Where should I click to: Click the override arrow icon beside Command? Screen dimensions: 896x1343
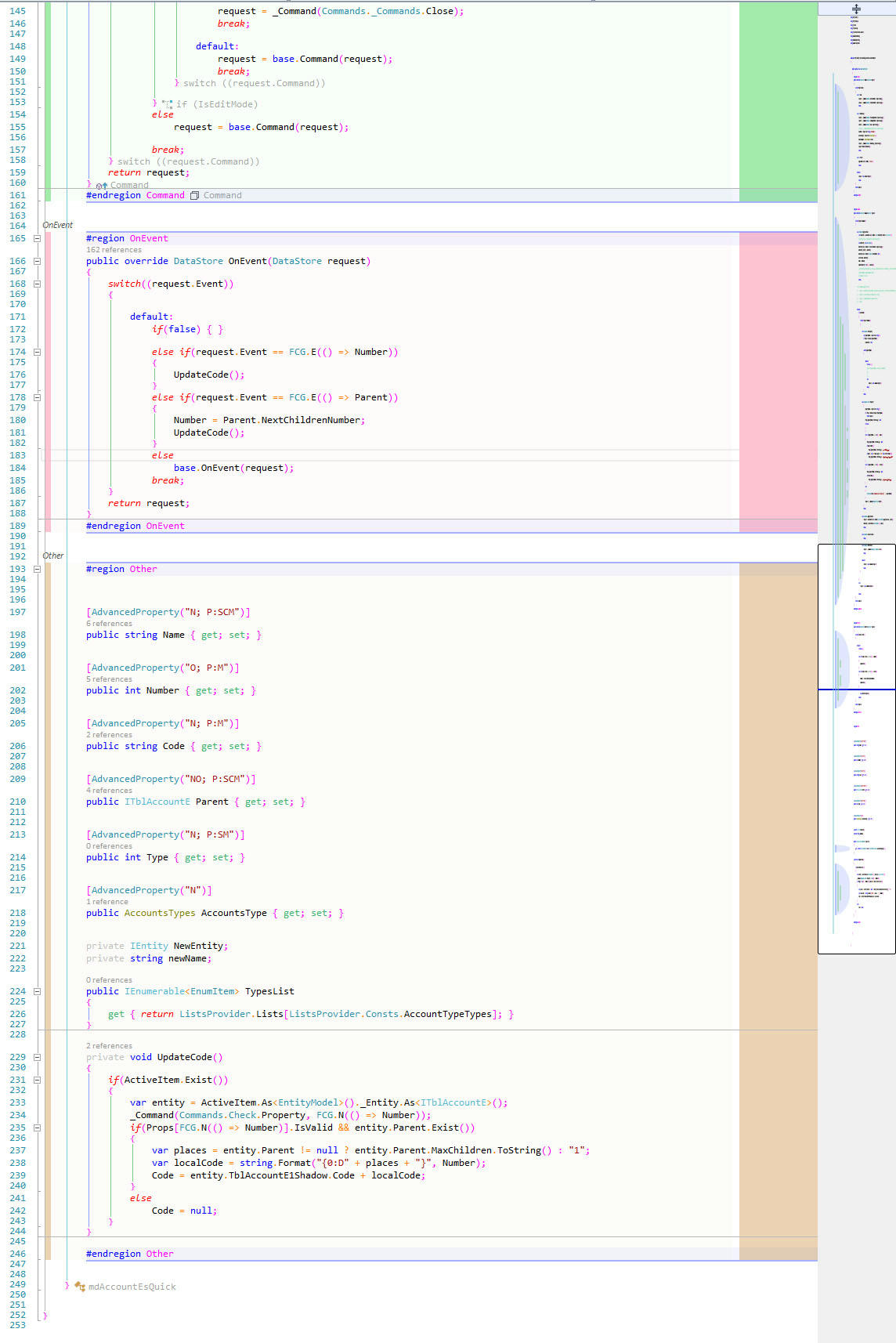[x=102, y=186]
